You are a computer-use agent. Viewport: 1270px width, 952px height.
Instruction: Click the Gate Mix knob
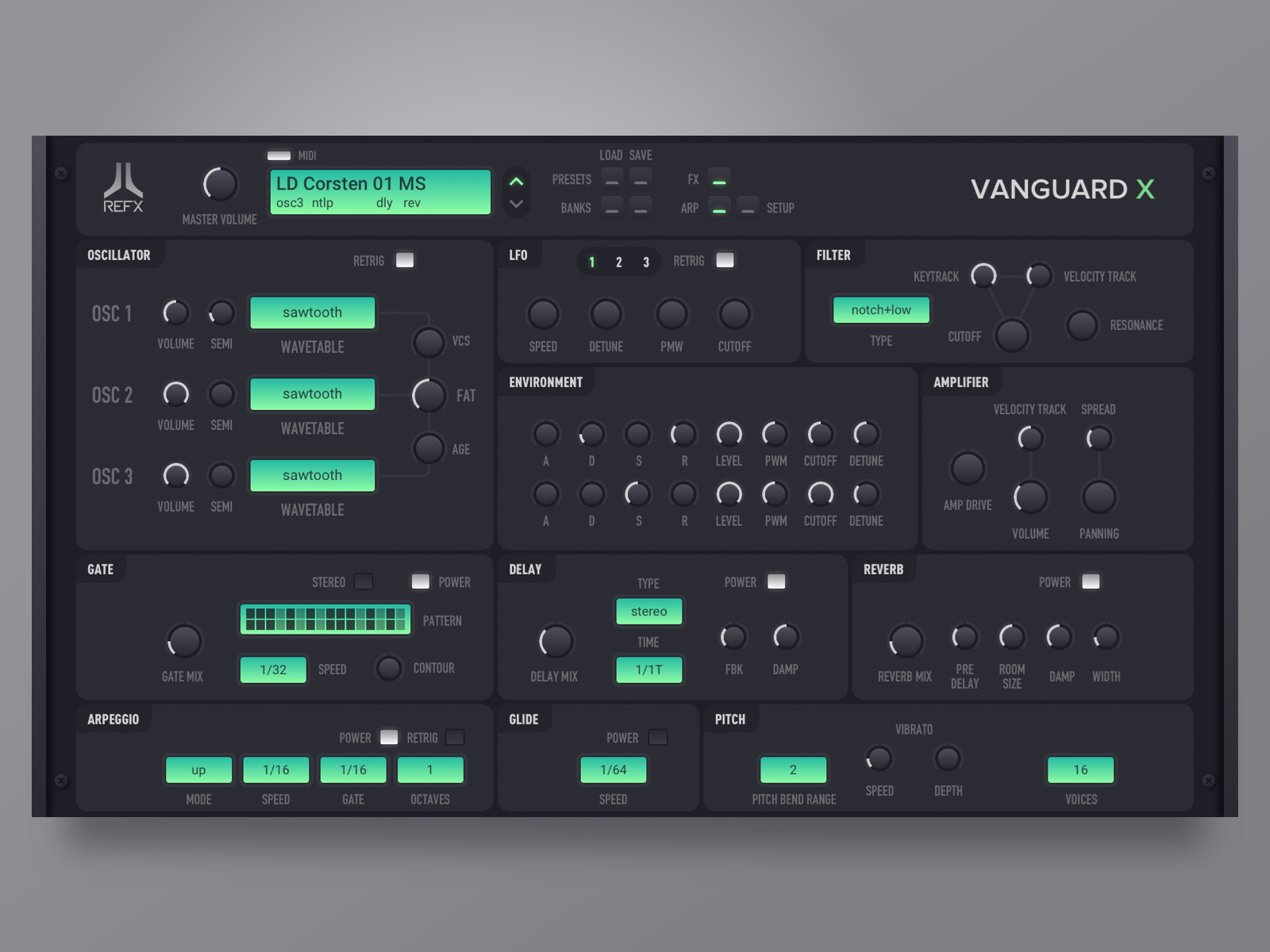tap(184, 641)
